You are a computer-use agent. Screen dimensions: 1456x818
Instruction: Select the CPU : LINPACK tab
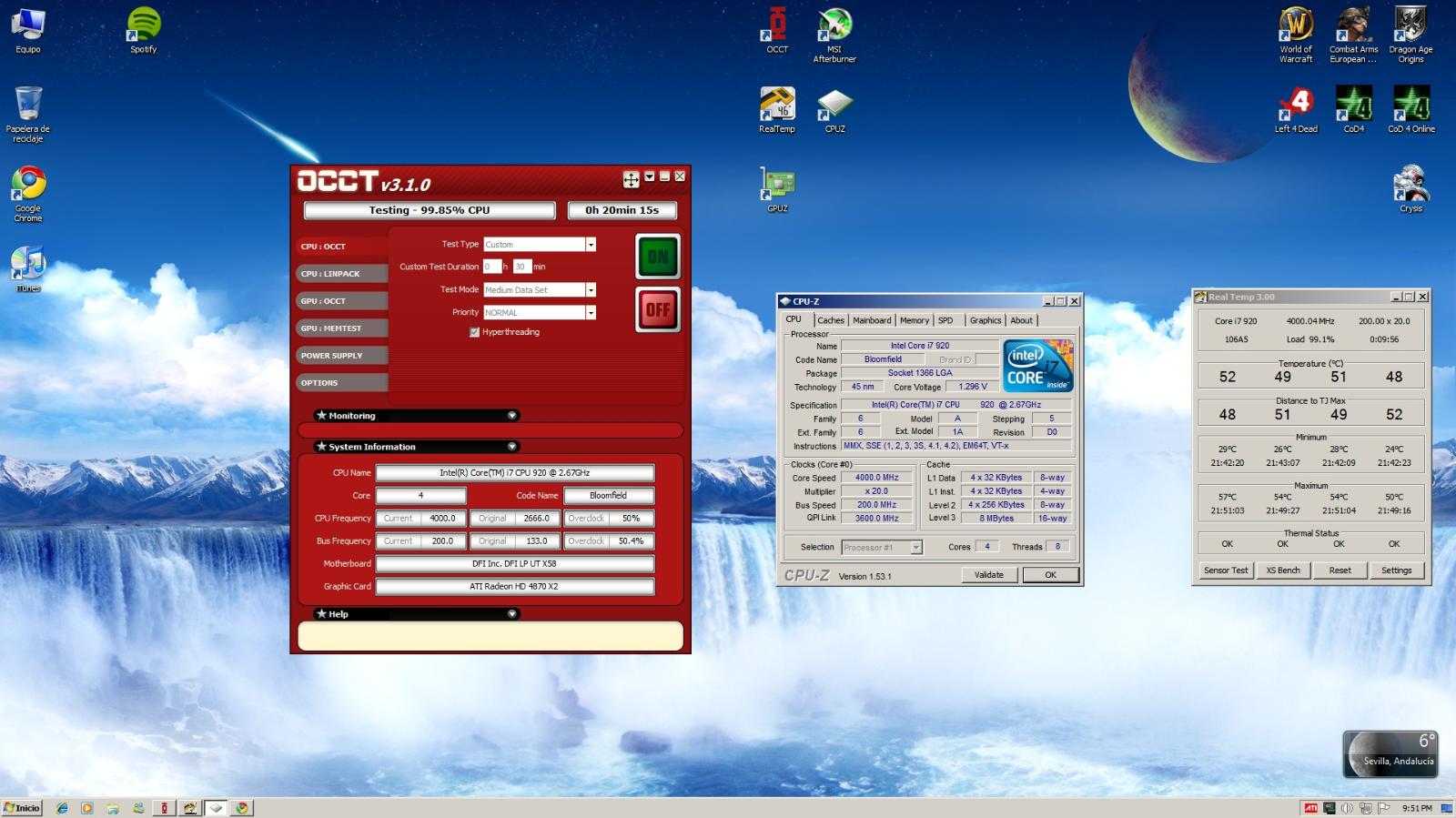coord(342,274)
